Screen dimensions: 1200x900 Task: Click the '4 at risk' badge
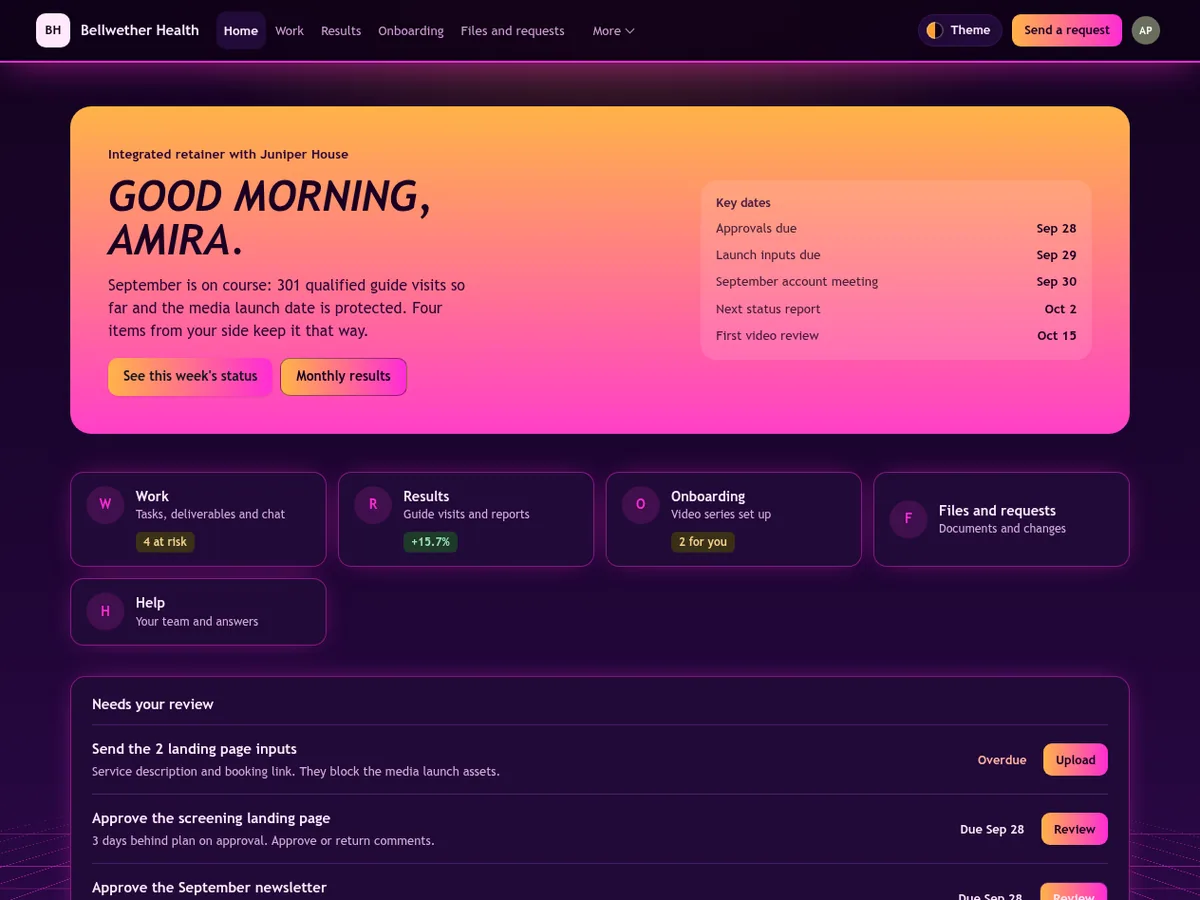(x=165, y=542)
